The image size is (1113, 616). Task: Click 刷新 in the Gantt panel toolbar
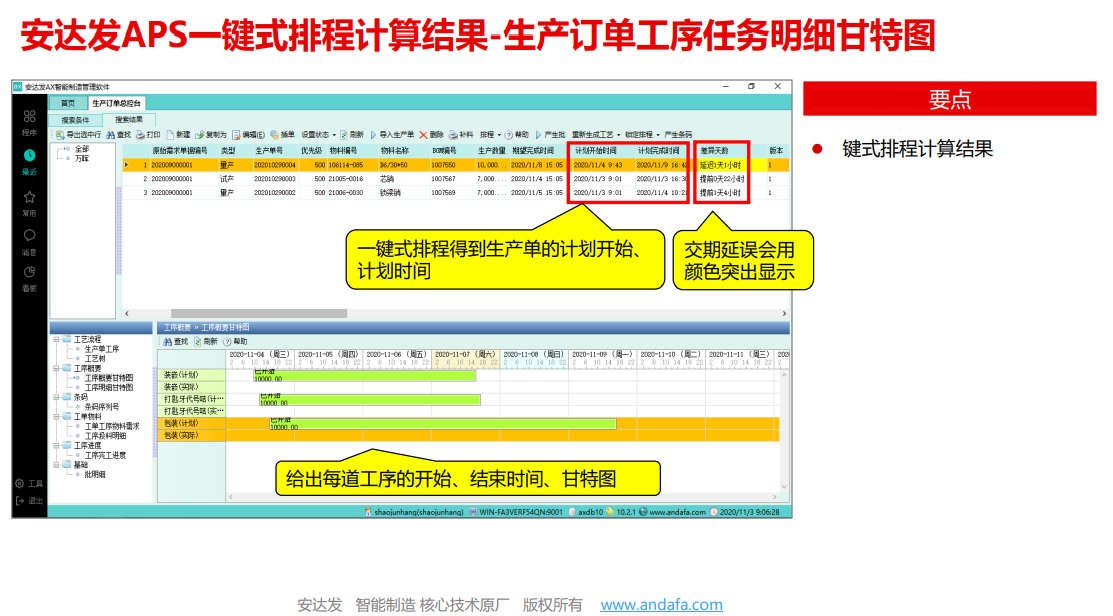coord(206,342)
